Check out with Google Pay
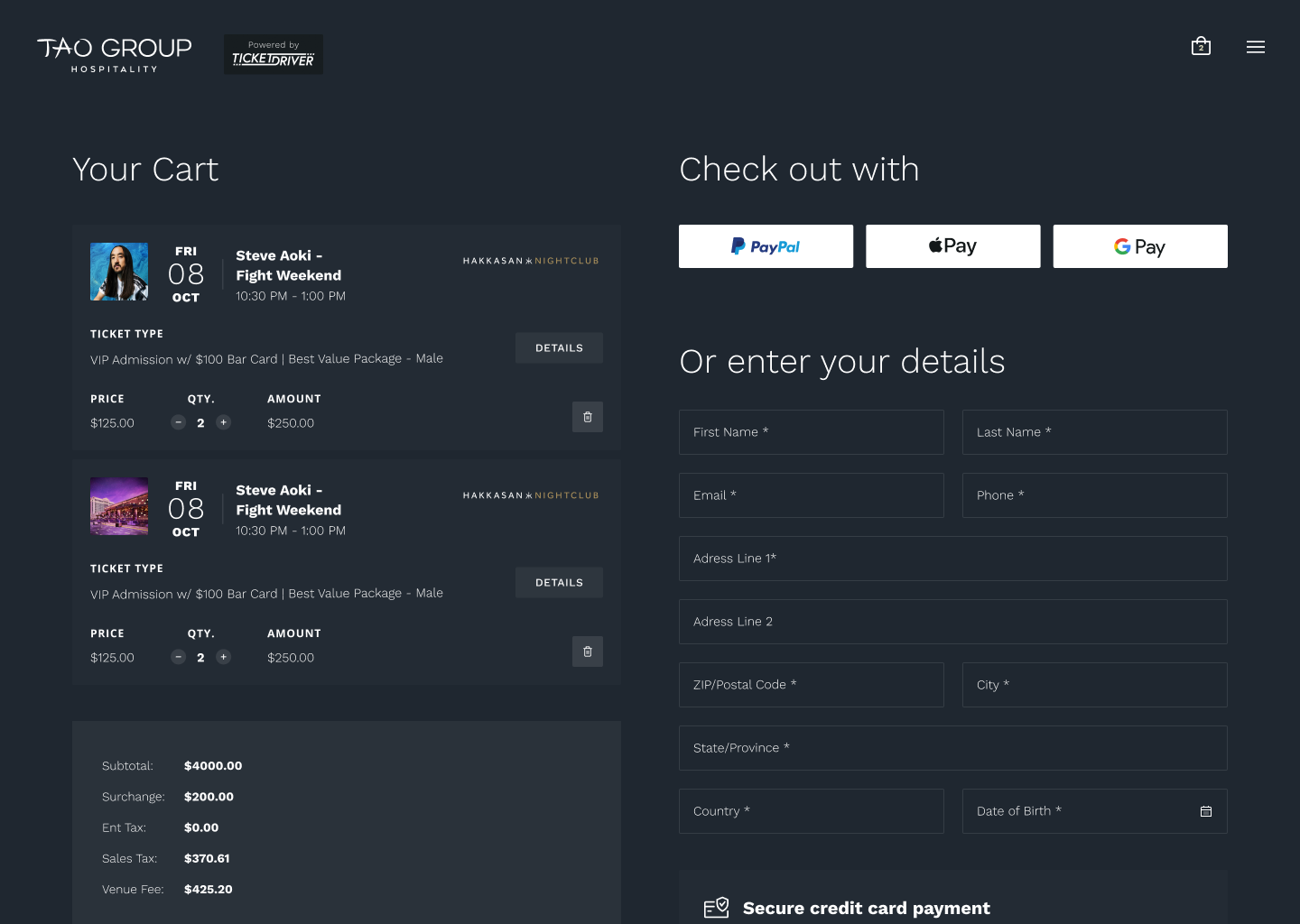The height and width of the screenshot is (924, 1300). [1140, 246]
